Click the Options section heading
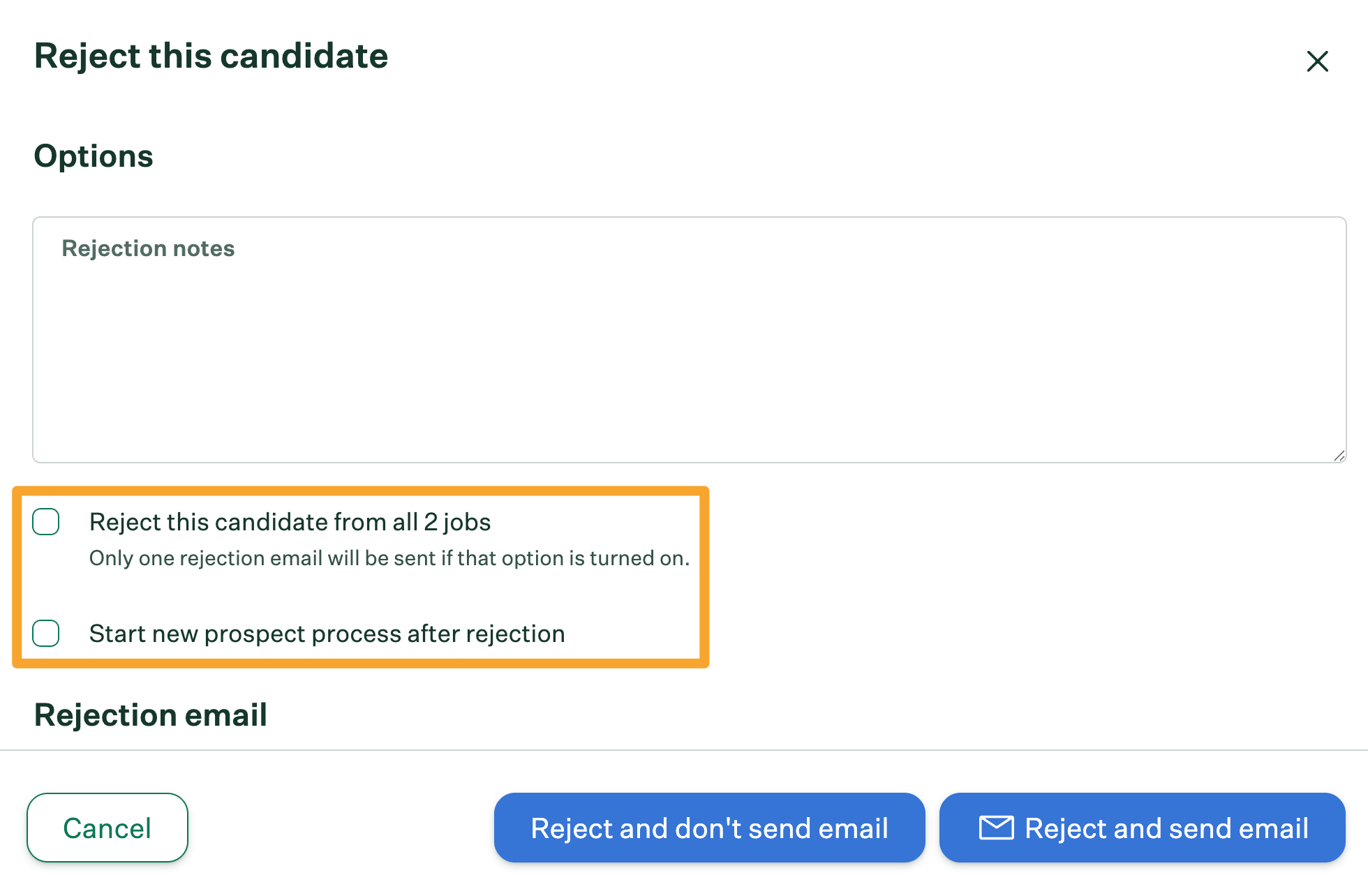 tap(94, 156)
